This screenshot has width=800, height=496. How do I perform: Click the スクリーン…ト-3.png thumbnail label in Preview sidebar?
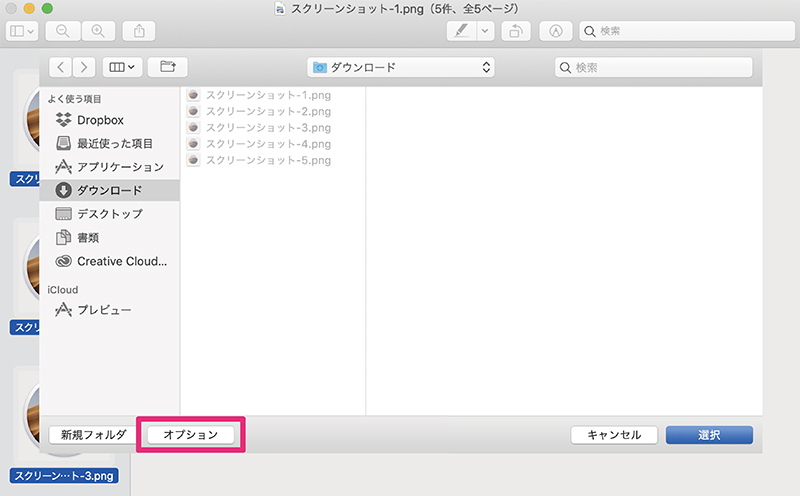(x=64, y=476)
